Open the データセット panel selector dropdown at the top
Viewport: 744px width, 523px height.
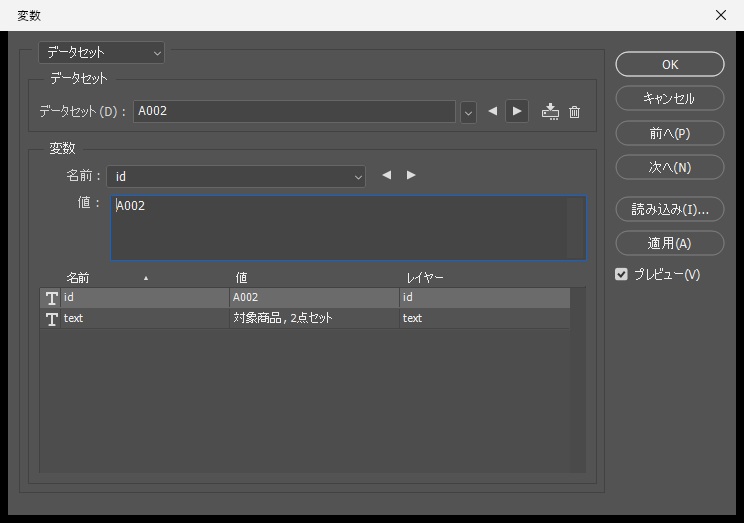(x=101, y=53)
